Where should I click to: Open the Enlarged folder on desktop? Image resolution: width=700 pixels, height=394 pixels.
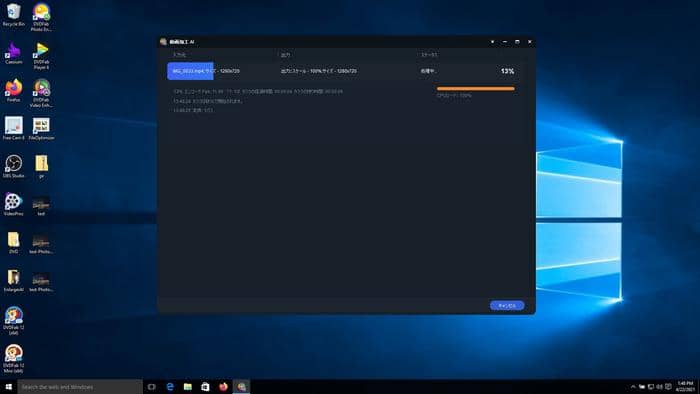tap(13, 280)
